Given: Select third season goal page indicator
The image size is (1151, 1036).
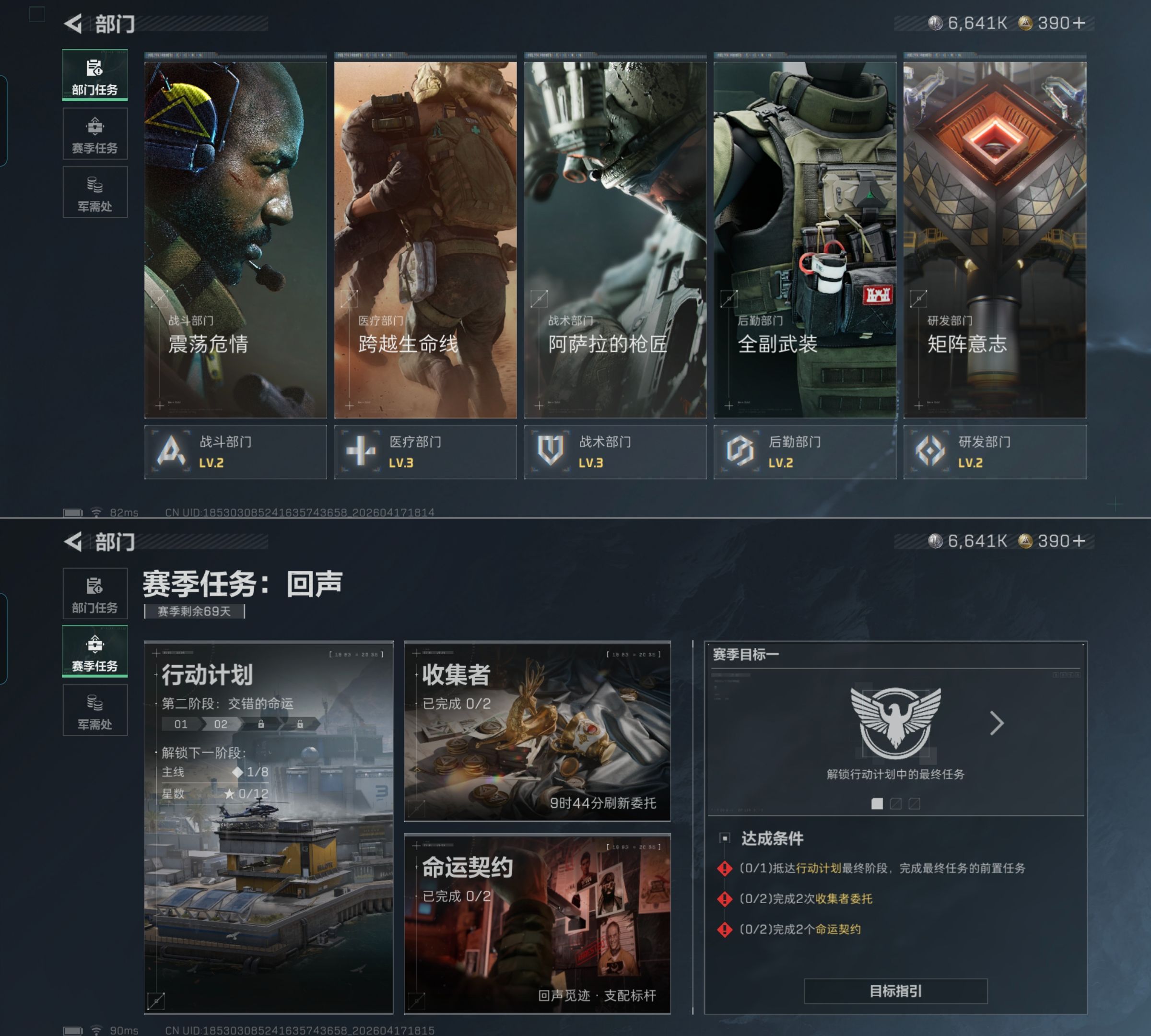Looking at the screenshot, I should [x=914, y=803].
